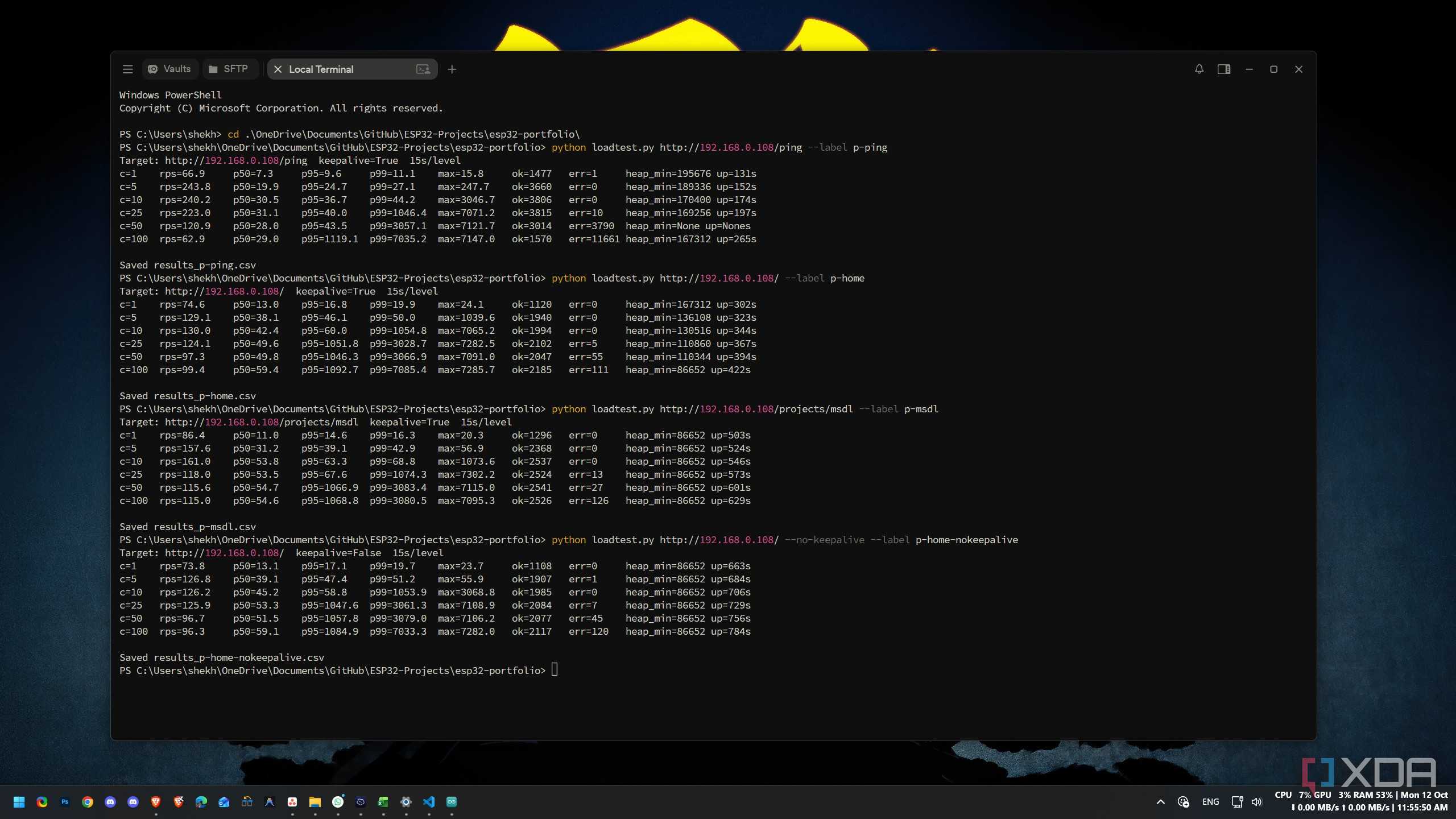Click 'Windows PowerShell' header text
The height and width of the screenshot is (819, 1456).
point(171,95)
